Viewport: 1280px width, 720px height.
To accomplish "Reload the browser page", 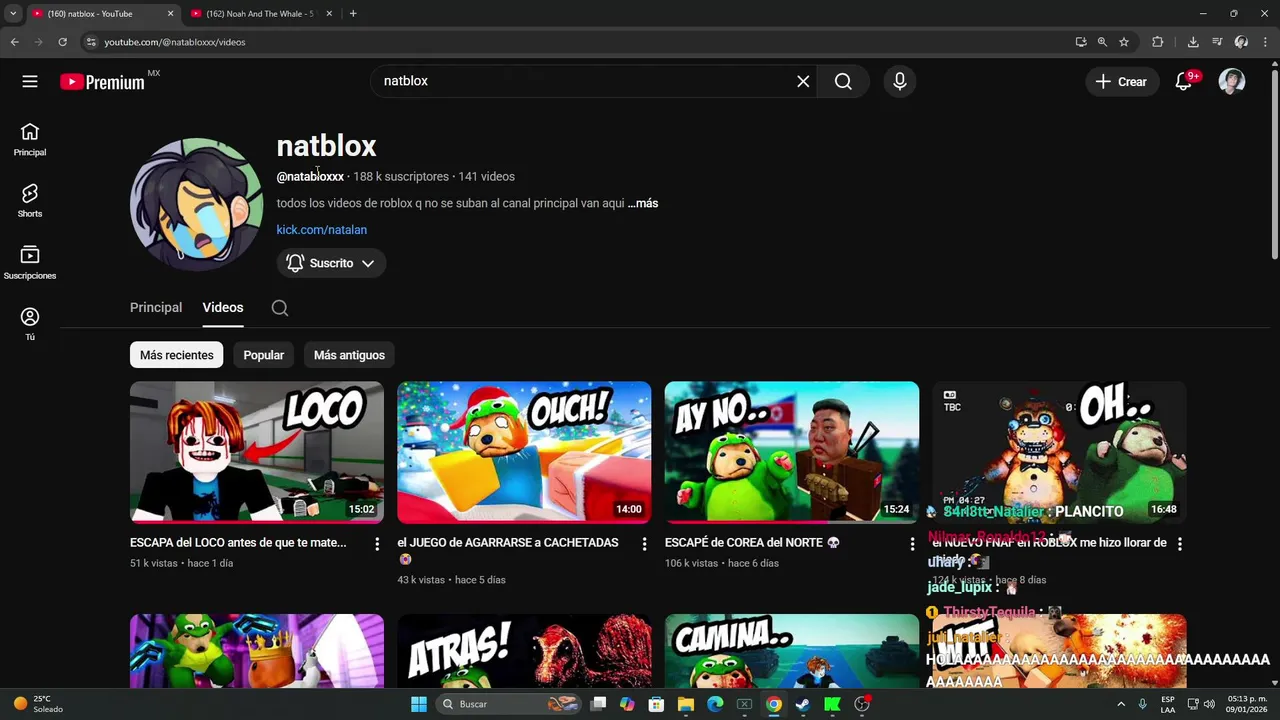I will pos(62,42).
